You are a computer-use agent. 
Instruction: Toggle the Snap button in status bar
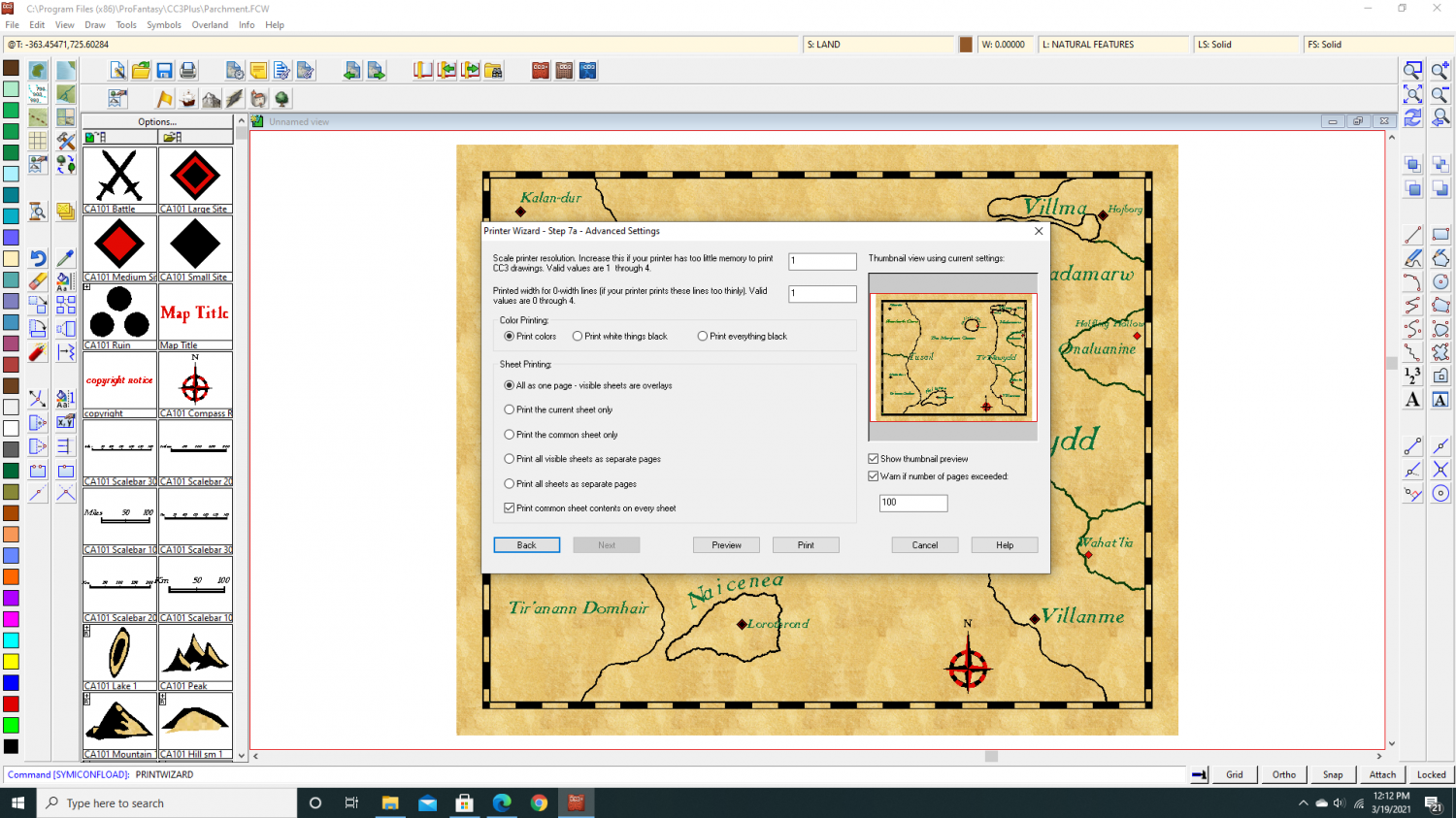tap(1333, 774)
